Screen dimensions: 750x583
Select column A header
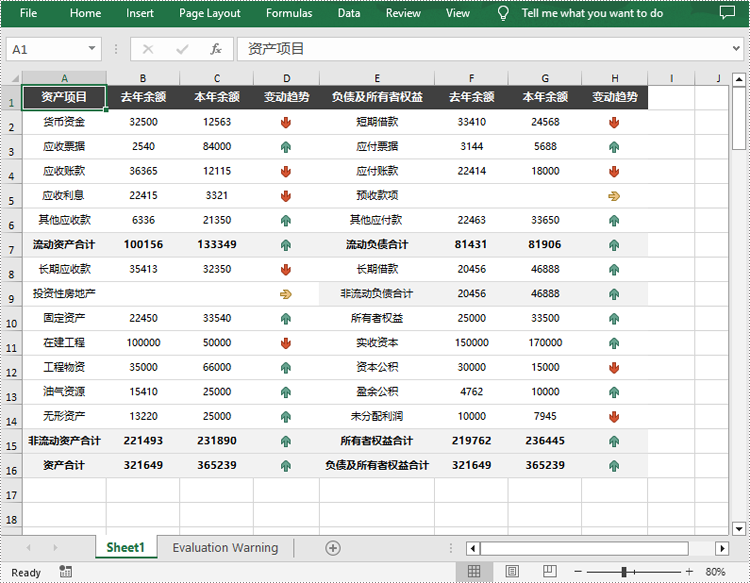pyautogui.click(x=64, y=78)
